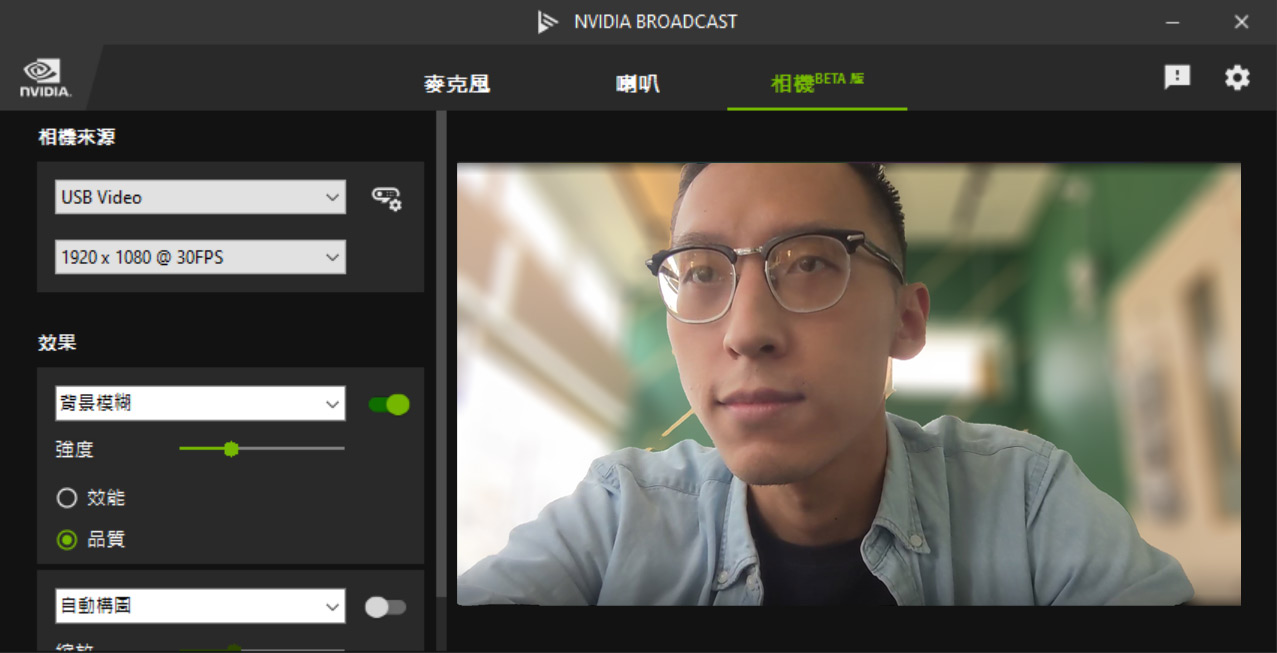Screen dimensions: 1277x653
Task: Open the 1920 x 1080 @ 30FPS resolution dropdown
Action: pyautogui.click(x=200, y=257)
